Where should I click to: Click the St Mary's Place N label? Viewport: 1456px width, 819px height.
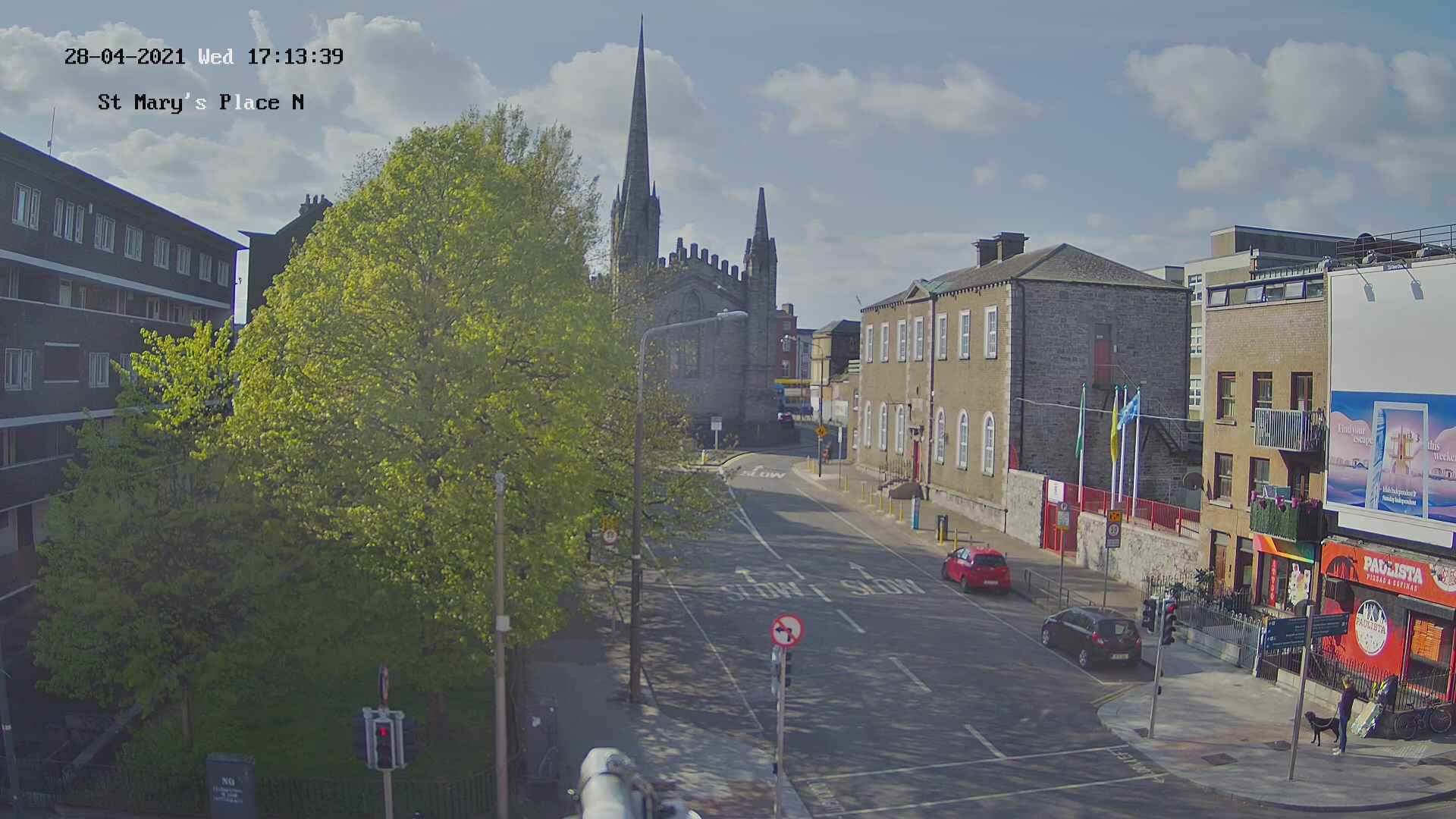tap(200, 102)
